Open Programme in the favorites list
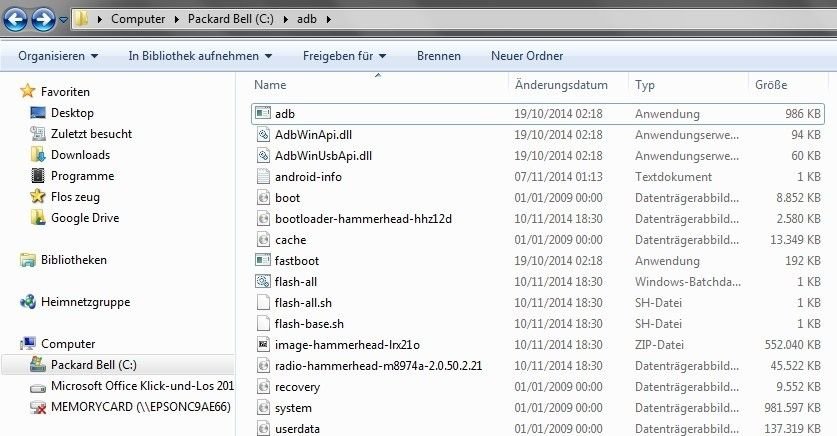Screen dimensions: 837x436 pos(82,176)
